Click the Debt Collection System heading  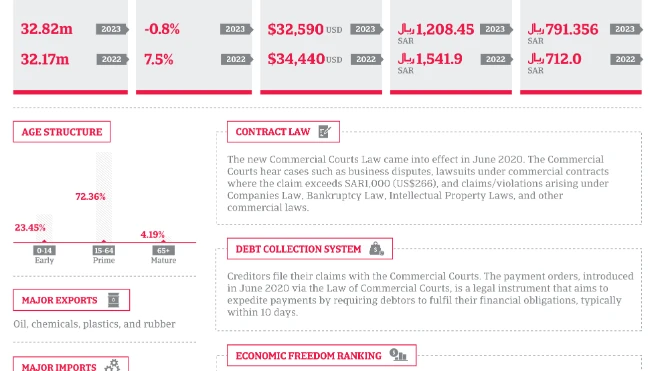pyautogui.click(x=298, y=249)
